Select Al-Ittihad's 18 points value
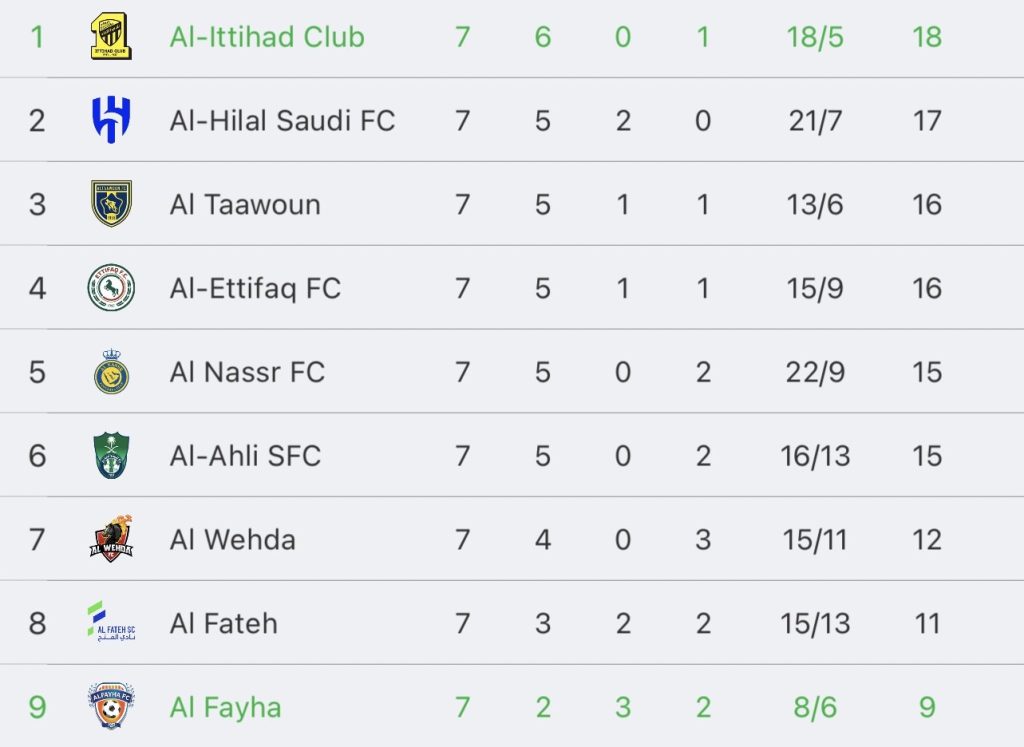Screen dimensions: 1024x747 click(x=927, y=37)
